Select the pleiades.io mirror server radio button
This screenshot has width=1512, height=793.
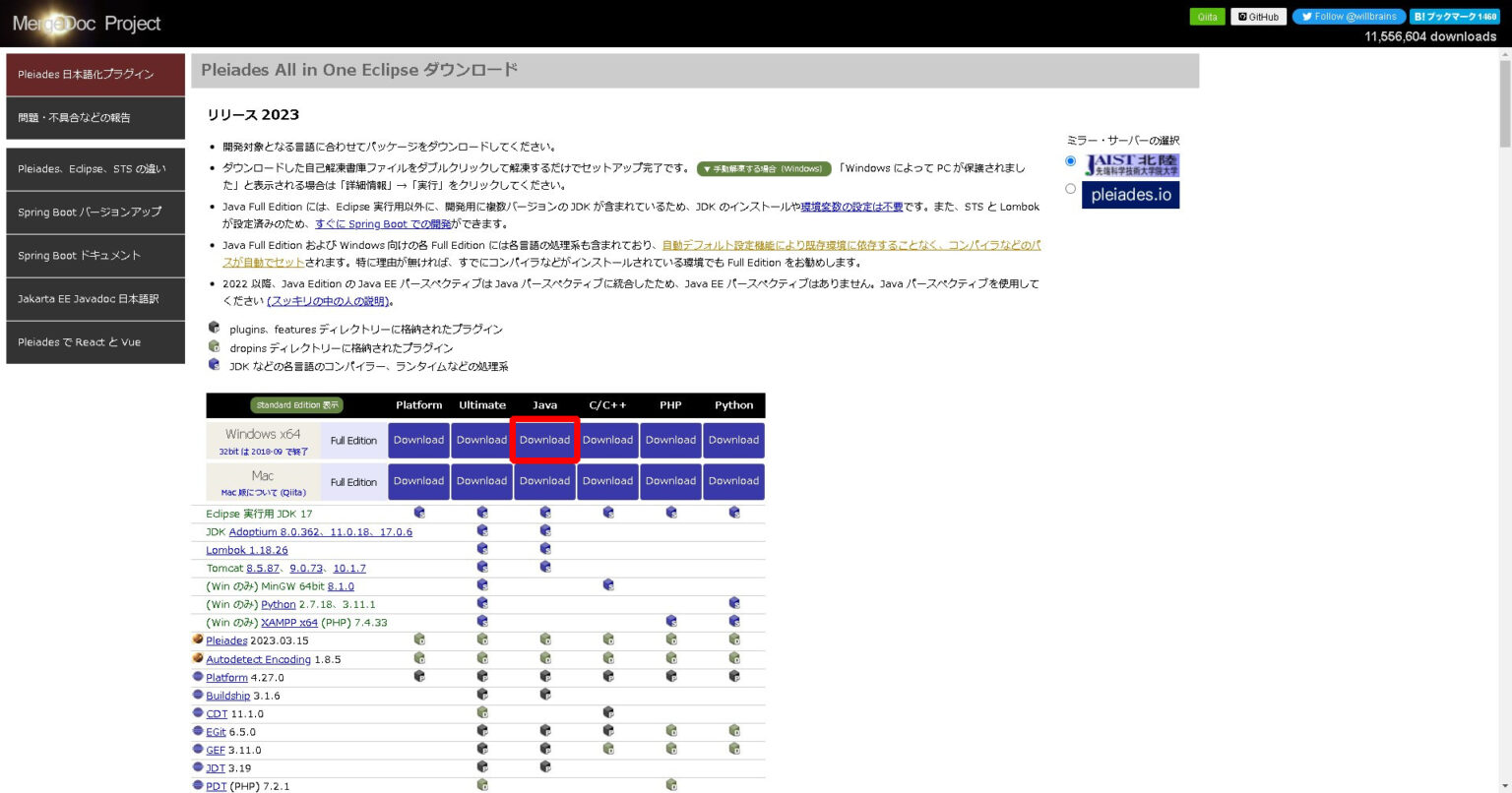click(x=1070, y=188)
